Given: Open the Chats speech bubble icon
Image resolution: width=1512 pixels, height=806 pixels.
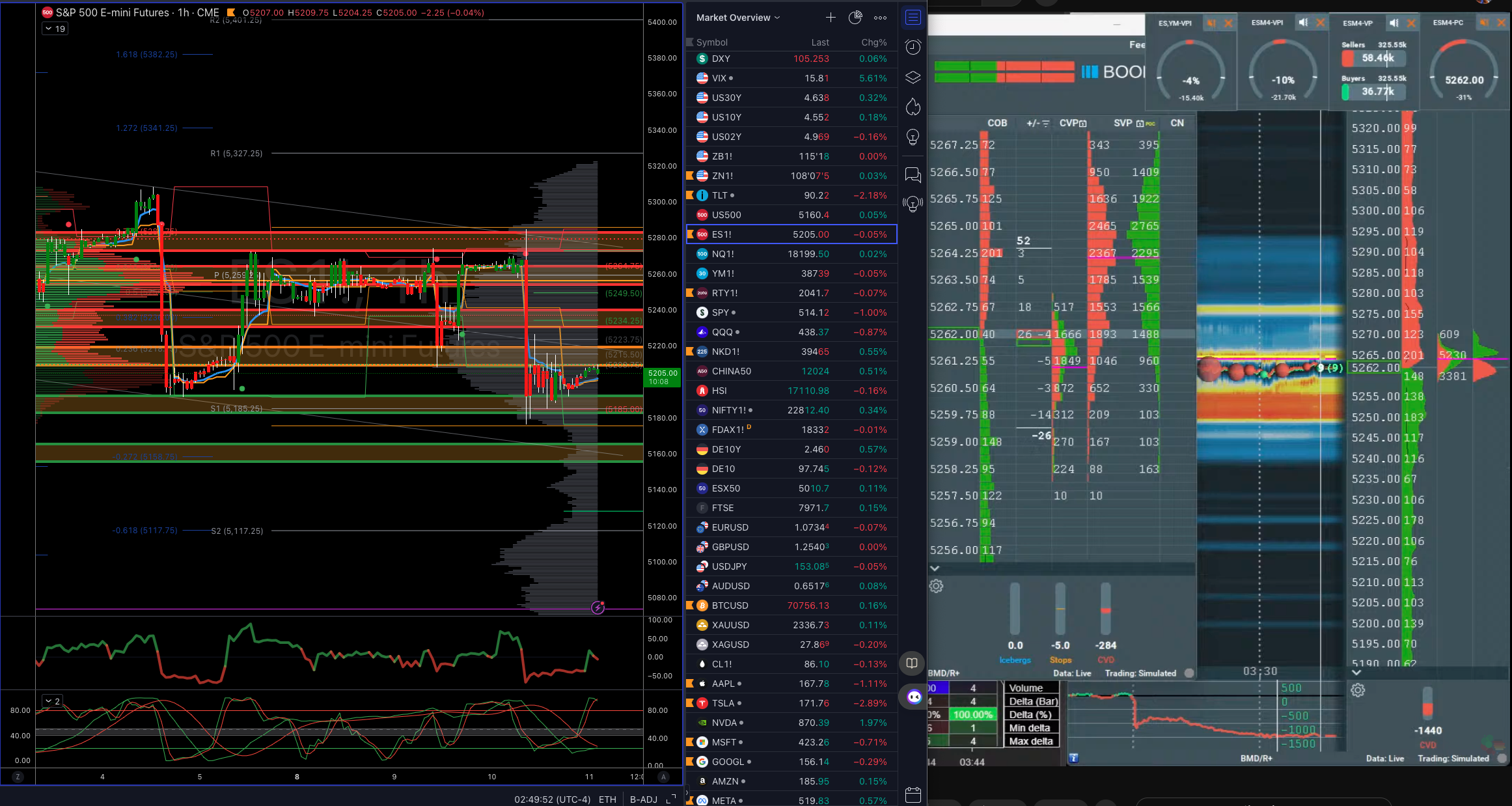Looking at the screenshot, I should click(913, 174).
